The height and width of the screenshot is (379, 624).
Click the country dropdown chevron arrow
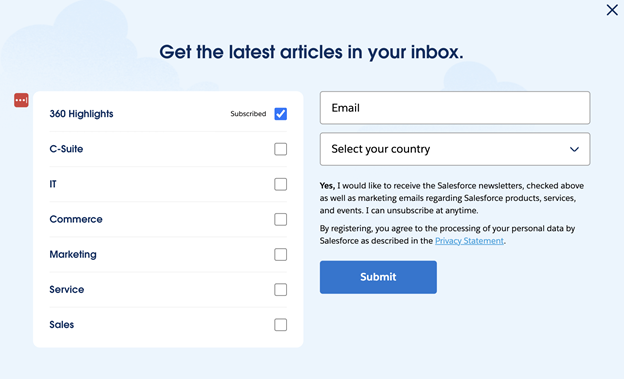574,149
